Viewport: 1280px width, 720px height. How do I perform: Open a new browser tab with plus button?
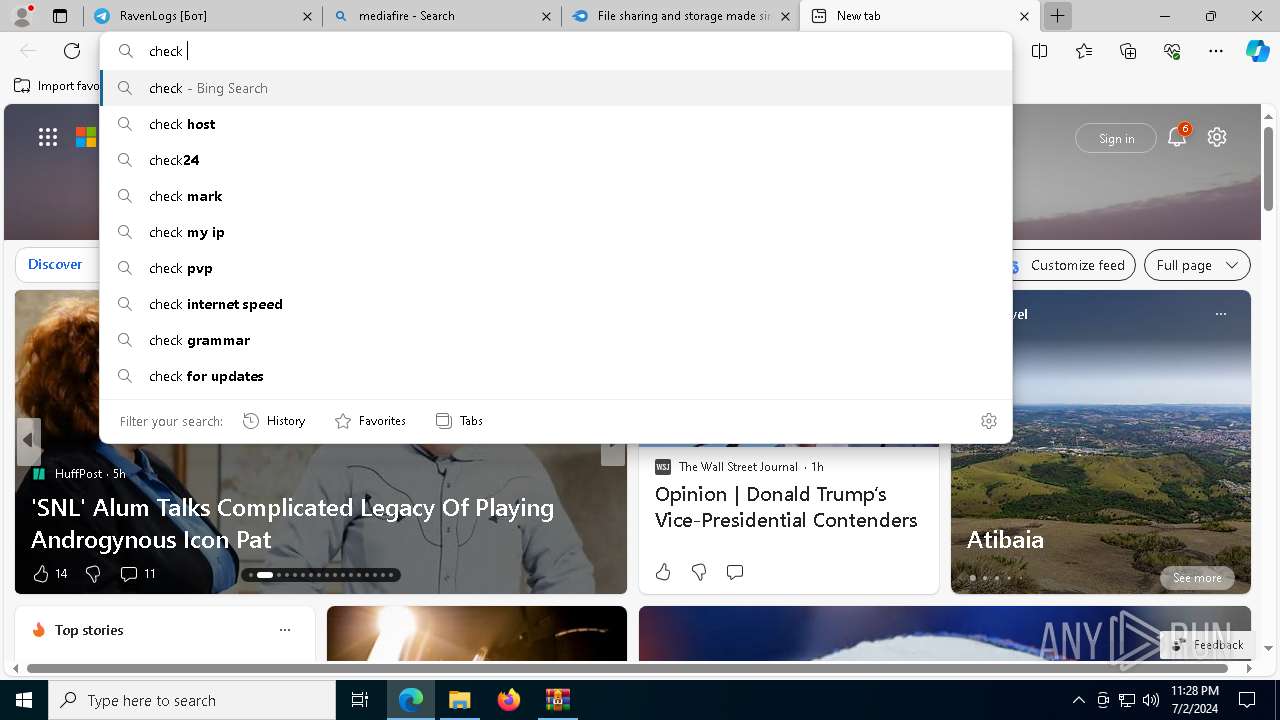[1057, 16]
